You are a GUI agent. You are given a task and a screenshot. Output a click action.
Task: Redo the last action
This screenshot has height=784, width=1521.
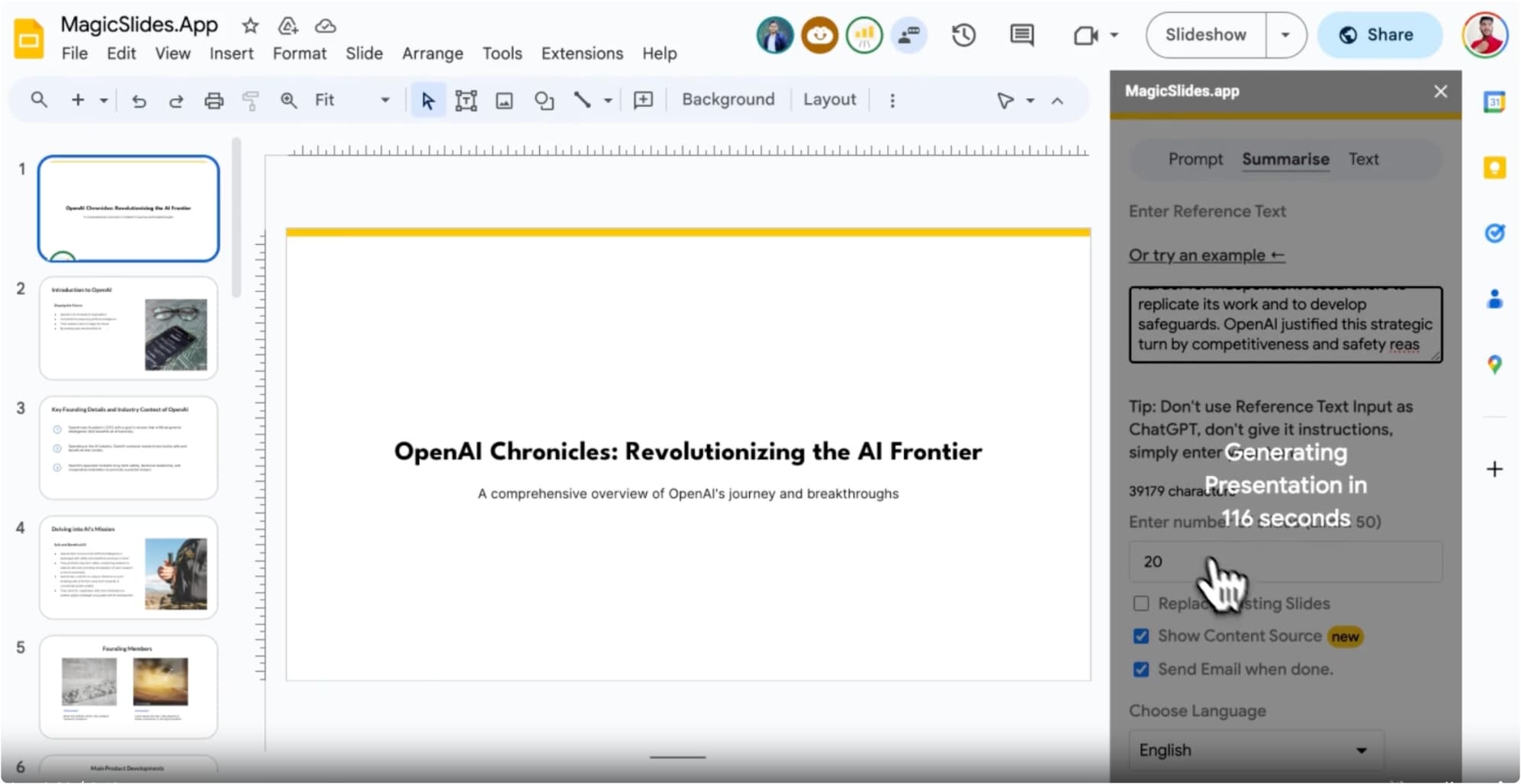click(x=176, y=100)
